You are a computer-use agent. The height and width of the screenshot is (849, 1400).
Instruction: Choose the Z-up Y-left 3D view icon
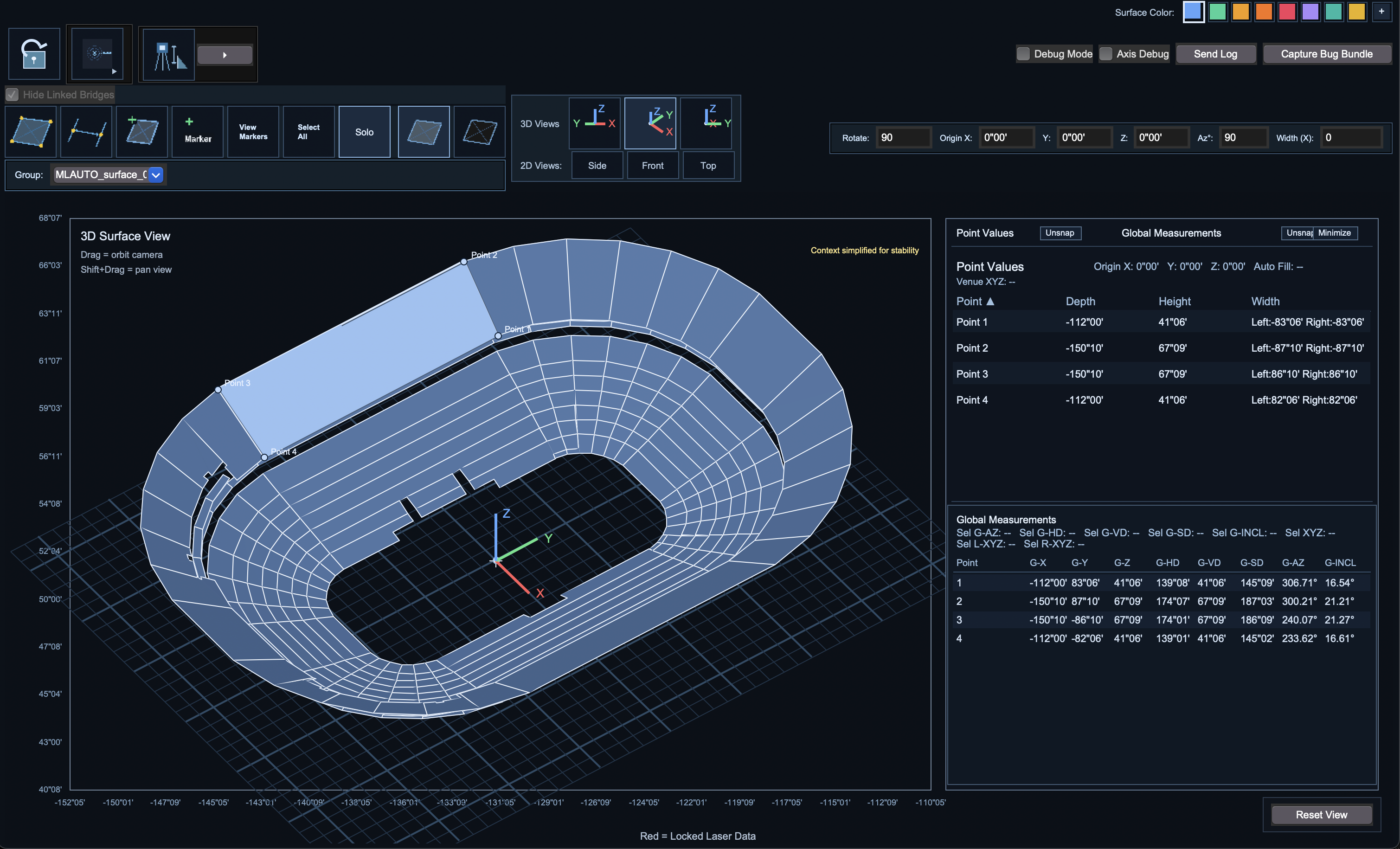(x=594, y=122)
